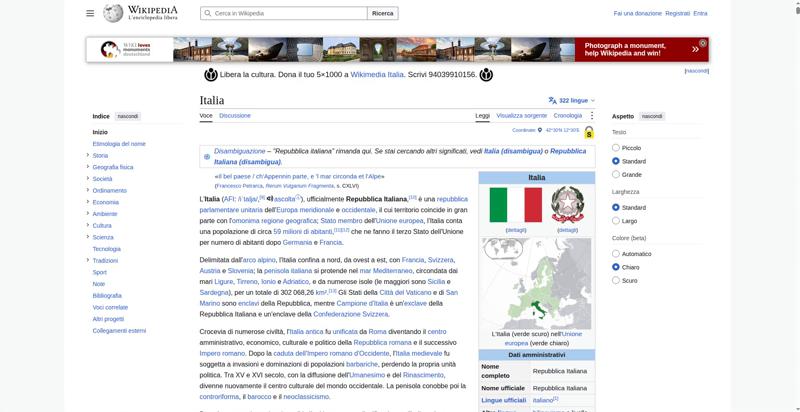
Task: Open the three-dot page tools menu
Action: [591, 116]
